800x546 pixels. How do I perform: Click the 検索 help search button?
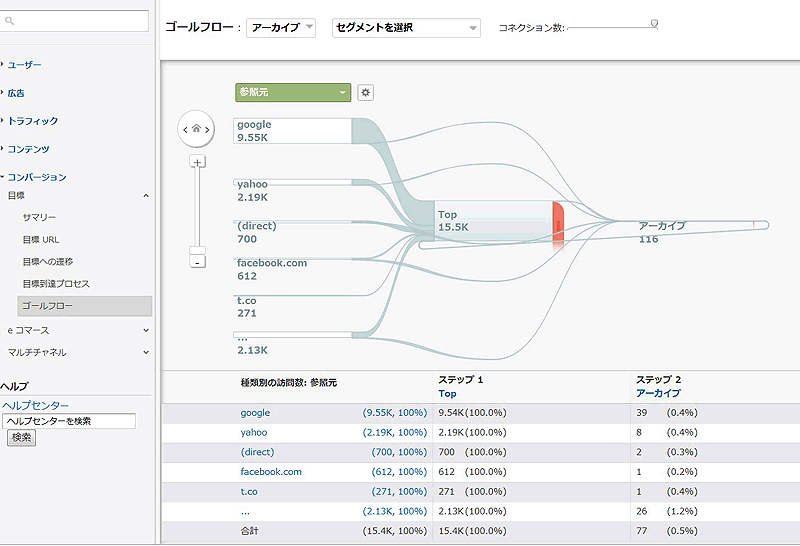20,438
